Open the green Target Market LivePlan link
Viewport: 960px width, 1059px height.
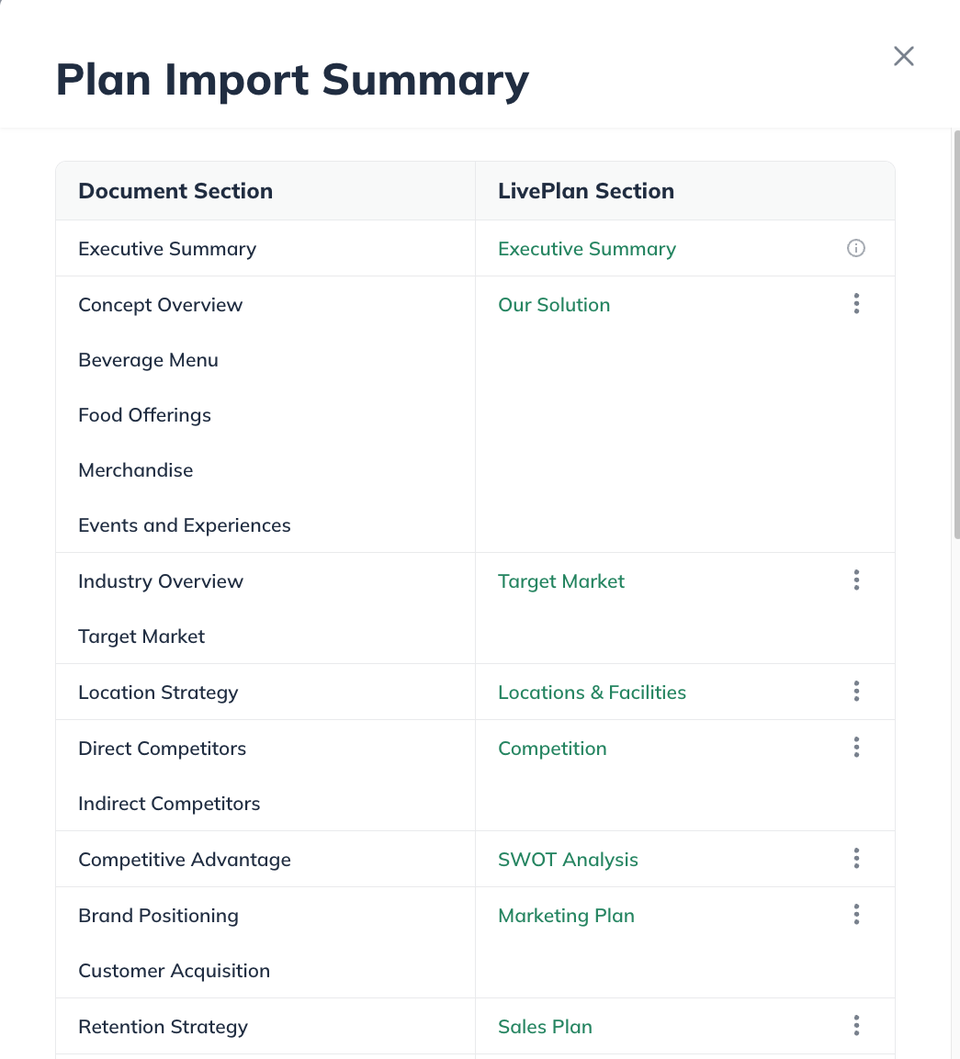coord(561,582)
